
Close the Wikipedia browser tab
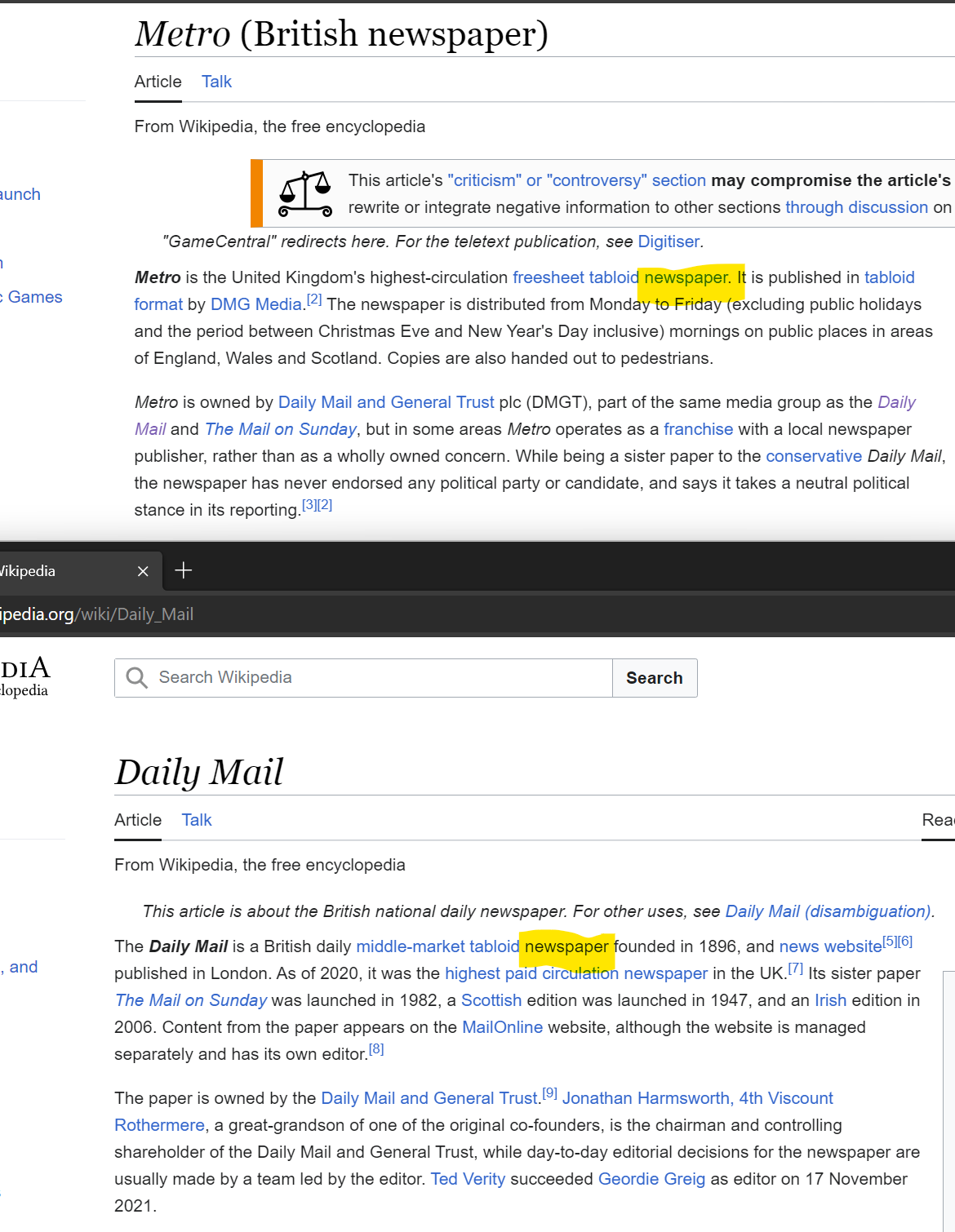click(143, 571)
